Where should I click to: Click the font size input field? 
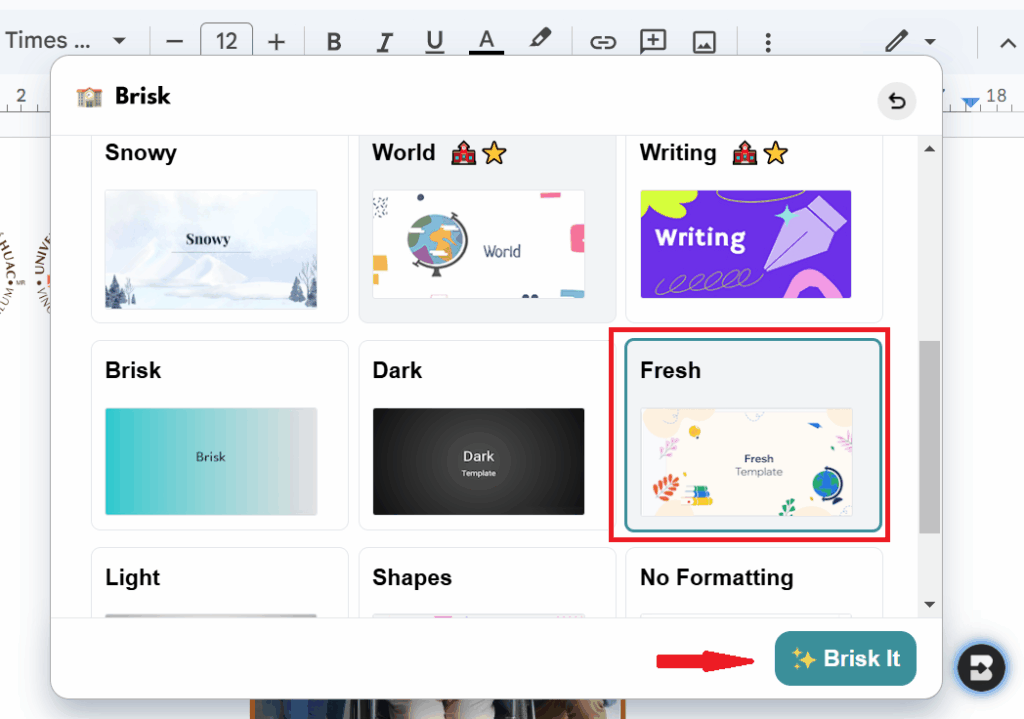point(227,41)
